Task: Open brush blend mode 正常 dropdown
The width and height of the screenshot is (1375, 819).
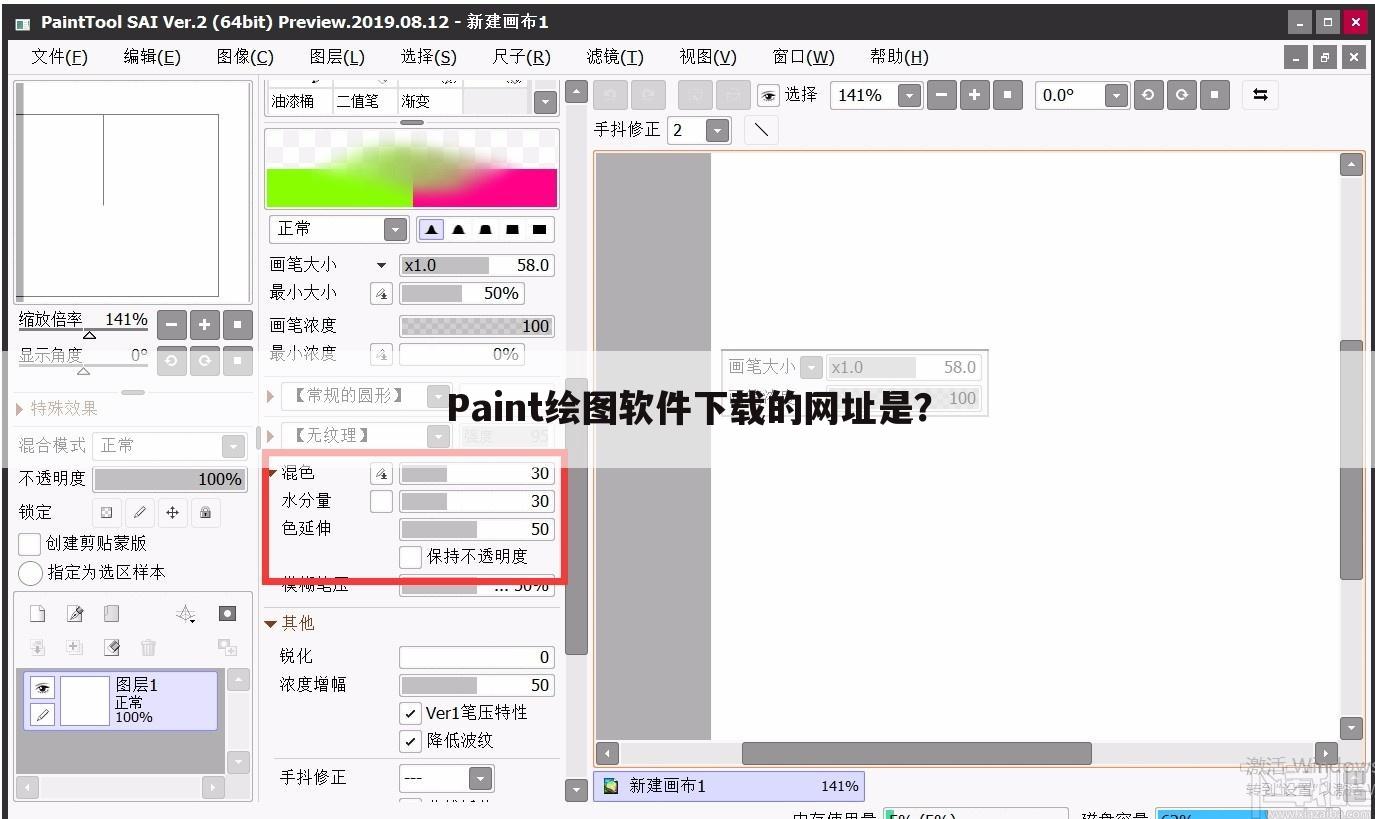Action: [396, 229]
